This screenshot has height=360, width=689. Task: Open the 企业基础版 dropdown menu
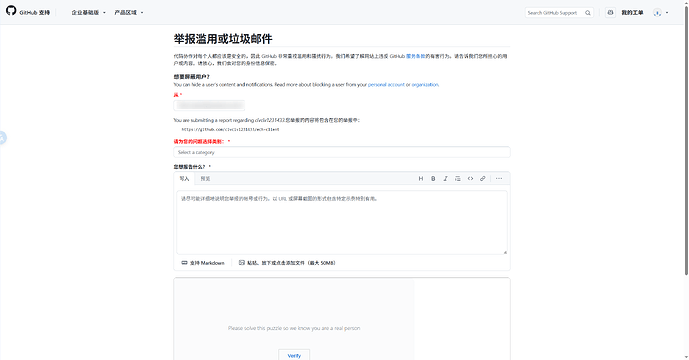pos(89,13)
